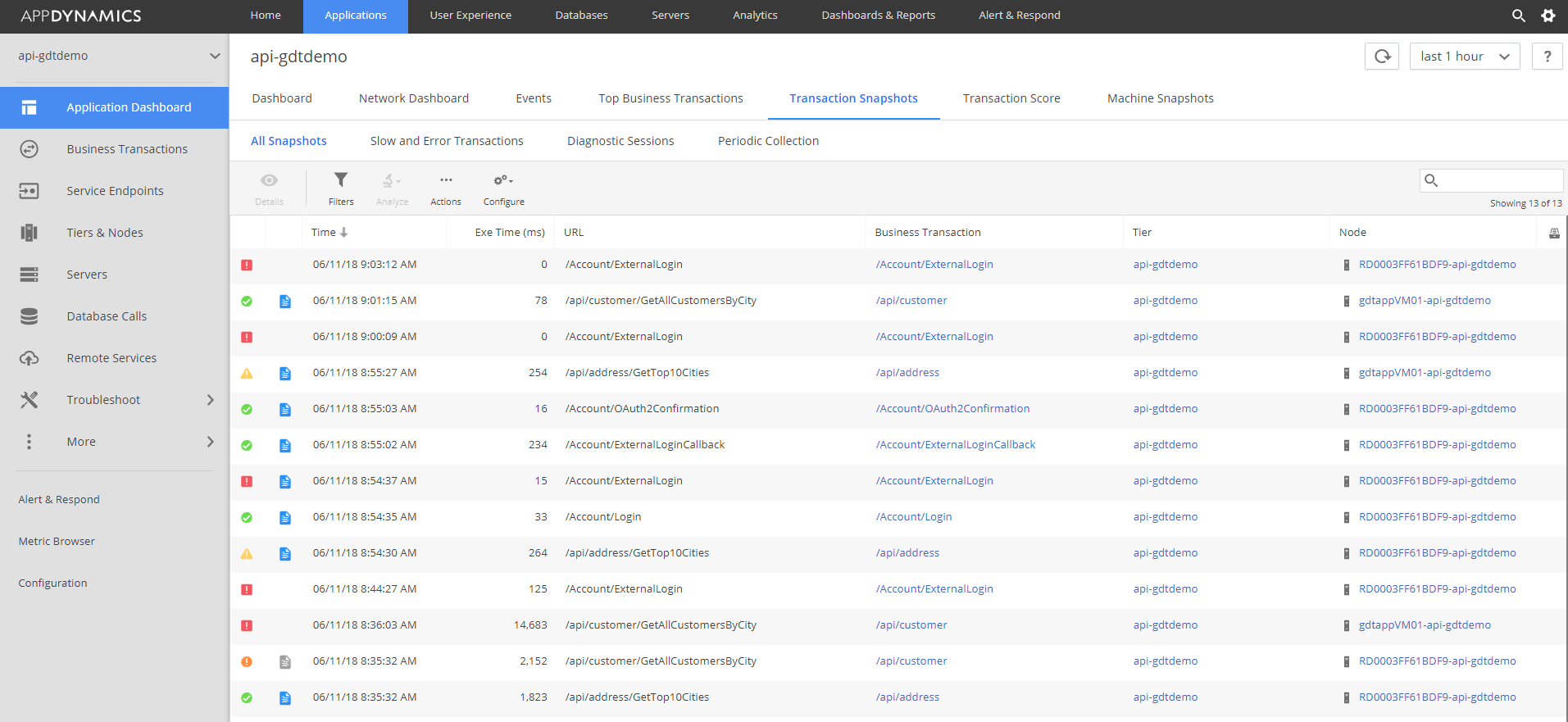Sort by Exe Time (ms) column header

point(510,233)
